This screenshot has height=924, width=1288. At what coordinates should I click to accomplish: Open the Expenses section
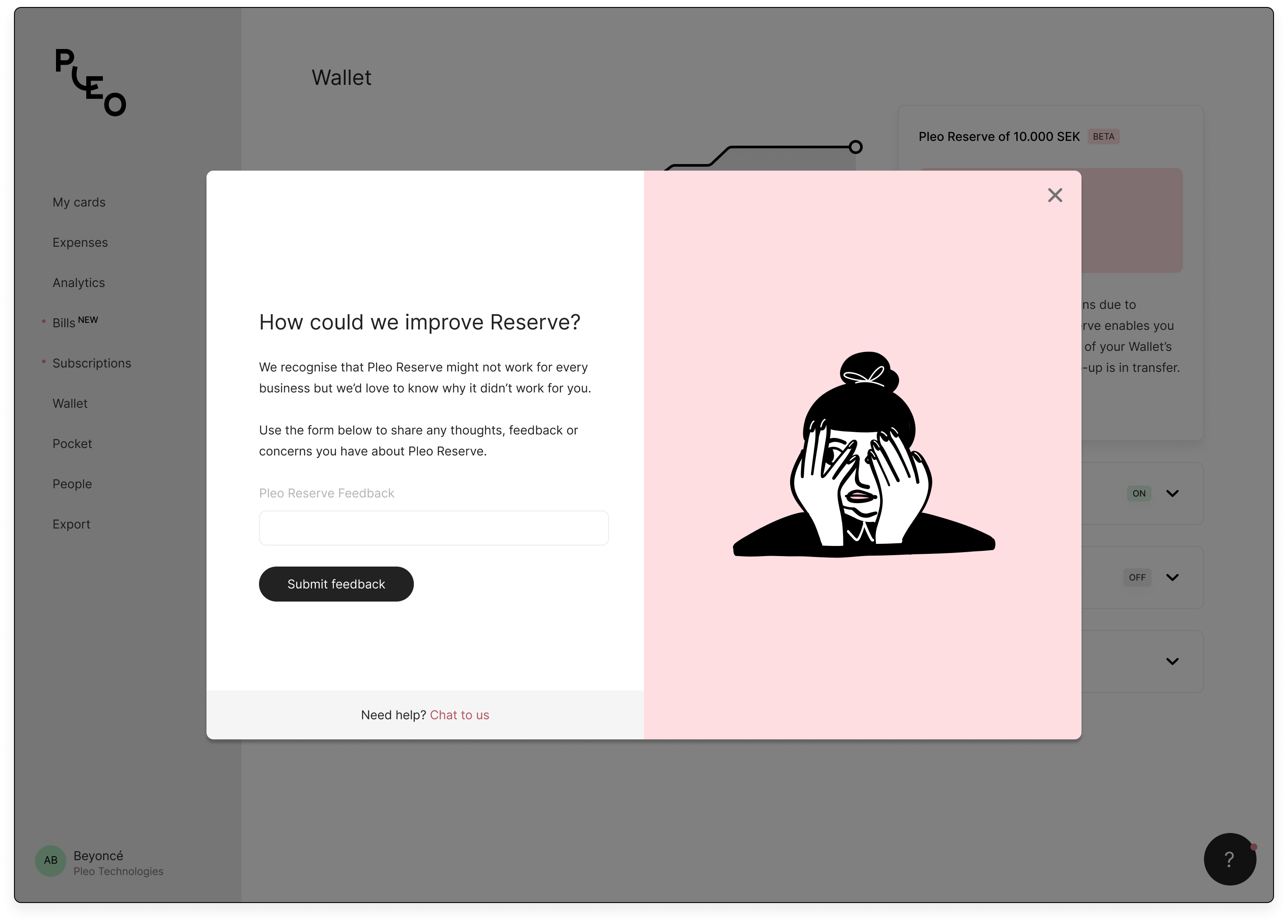pyautogui.click(x=80, y=242)
